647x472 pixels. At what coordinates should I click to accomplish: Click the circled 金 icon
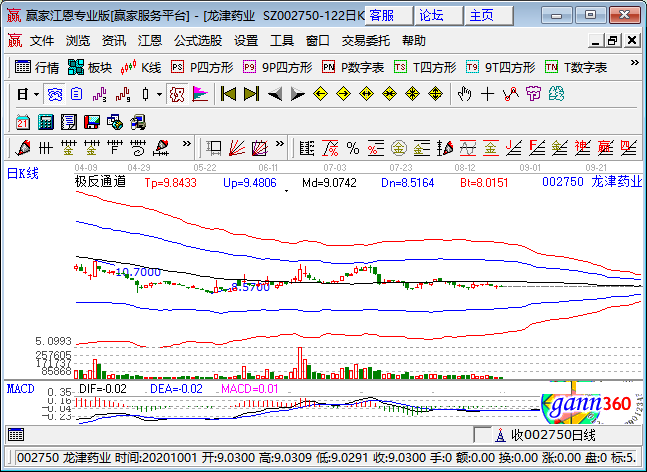398,148
